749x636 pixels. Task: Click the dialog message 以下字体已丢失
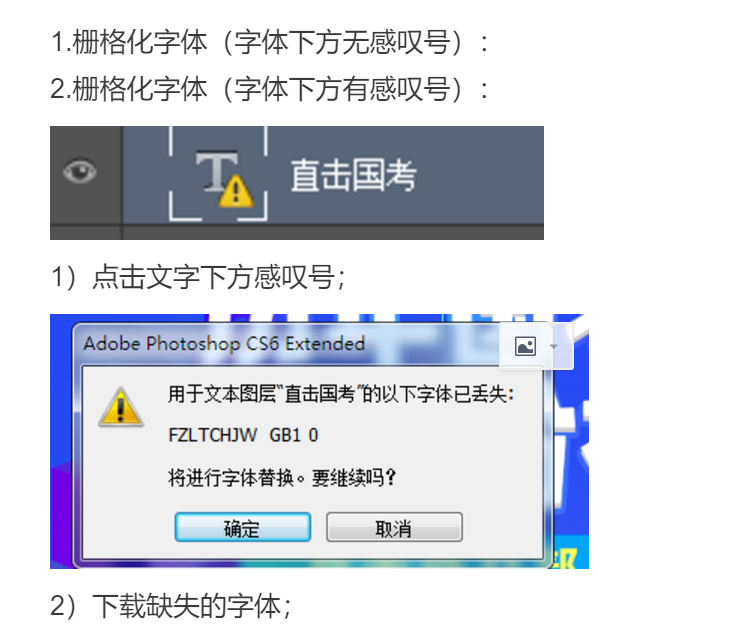[341, 395]
